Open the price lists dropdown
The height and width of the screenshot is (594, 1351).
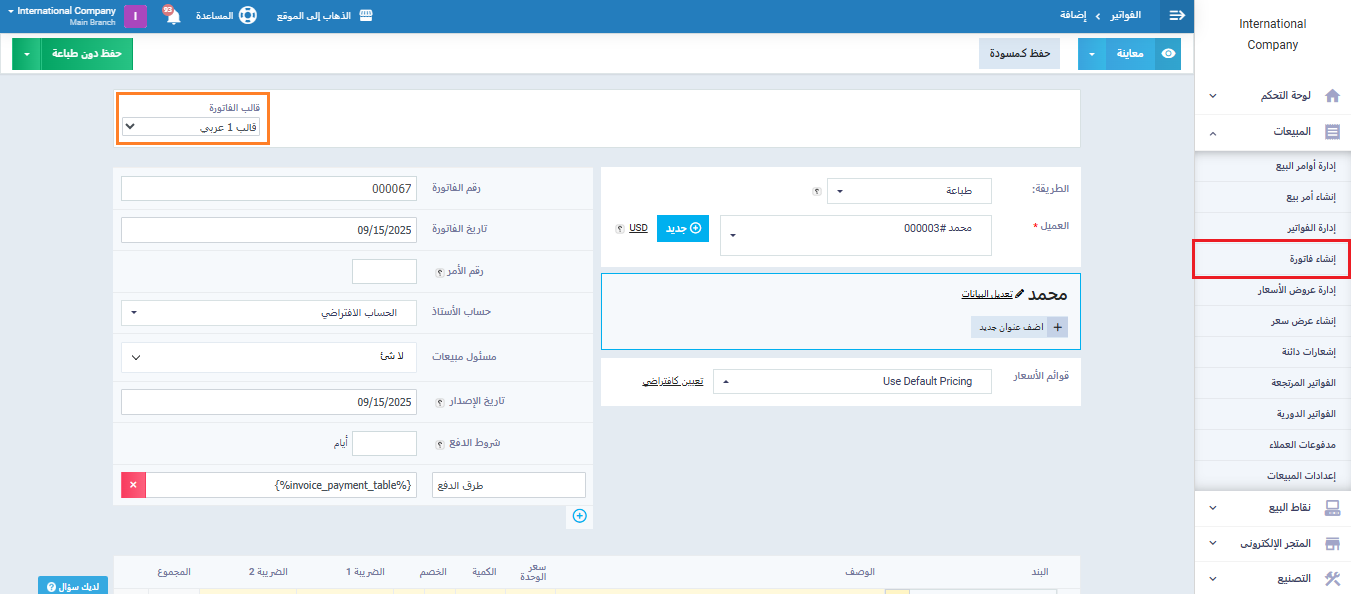tap(852, 382)
